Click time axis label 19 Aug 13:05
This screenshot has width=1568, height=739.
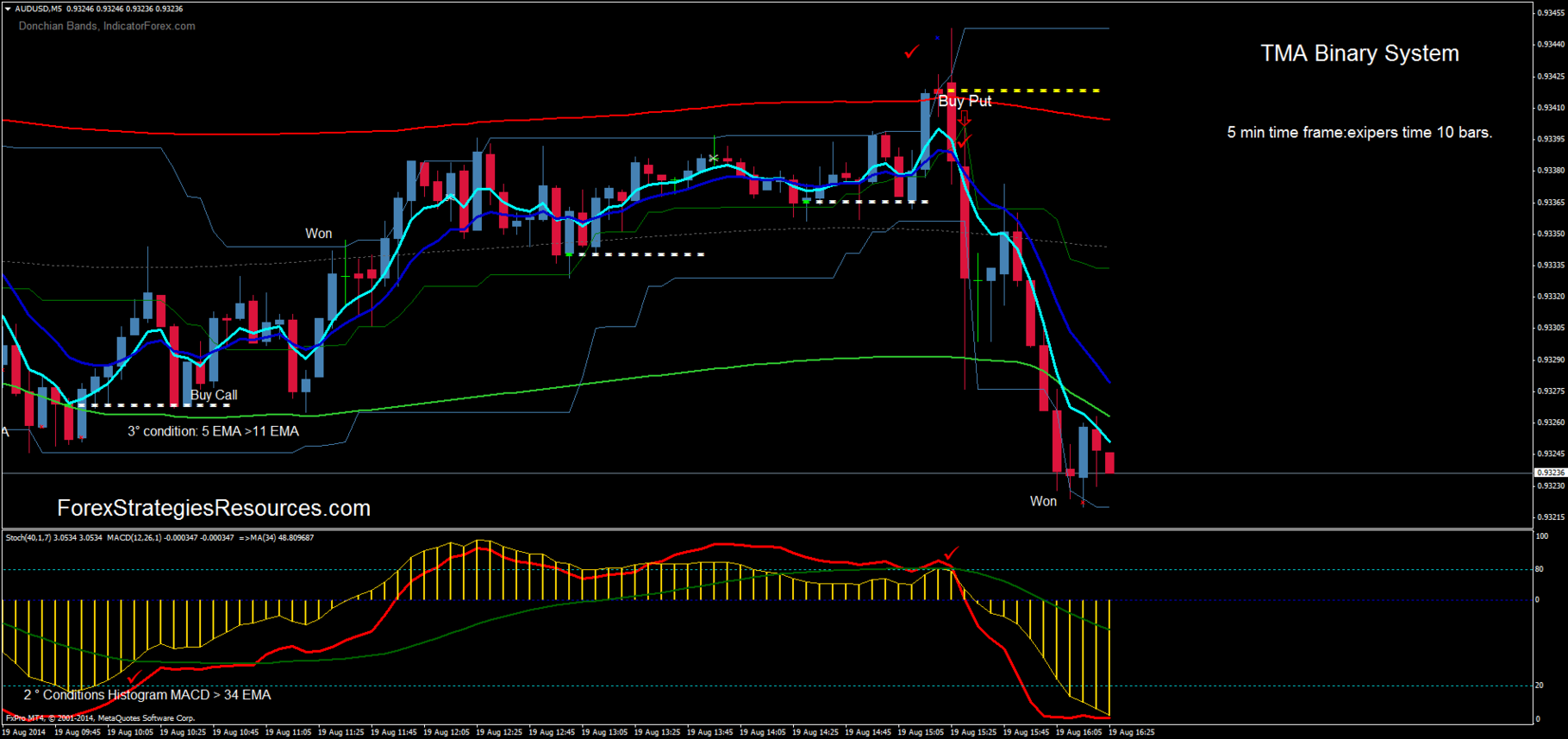click(x=604, y=732)
